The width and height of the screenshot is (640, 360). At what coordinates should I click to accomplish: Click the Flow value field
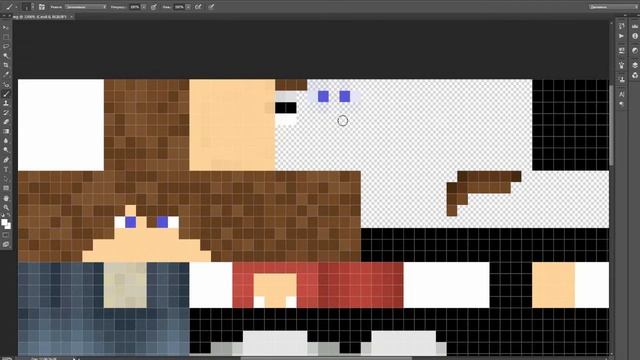pos(179,7)
